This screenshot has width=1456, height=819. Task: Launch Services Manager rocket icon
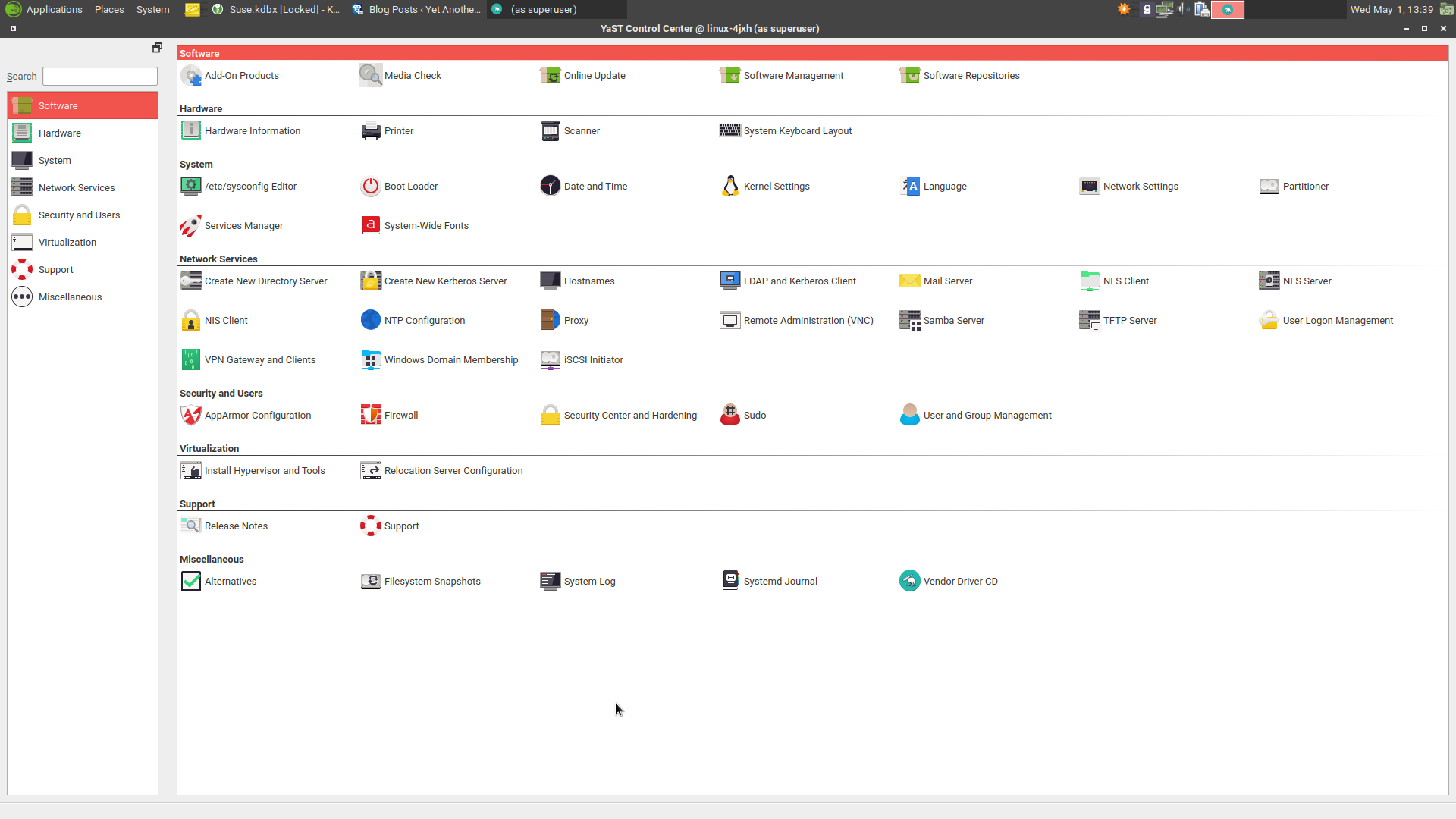point(190,225)
